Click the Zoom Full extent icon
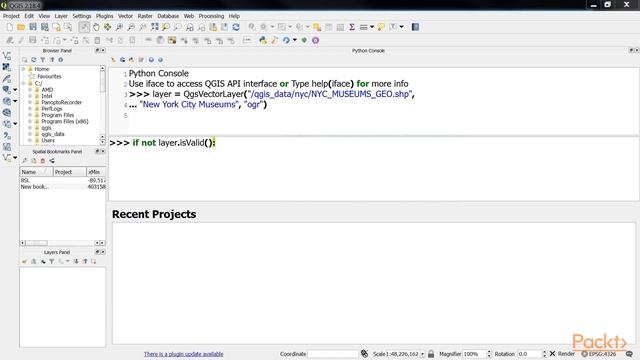This screenshot has height=360, width=640. (x=154, y=27)
